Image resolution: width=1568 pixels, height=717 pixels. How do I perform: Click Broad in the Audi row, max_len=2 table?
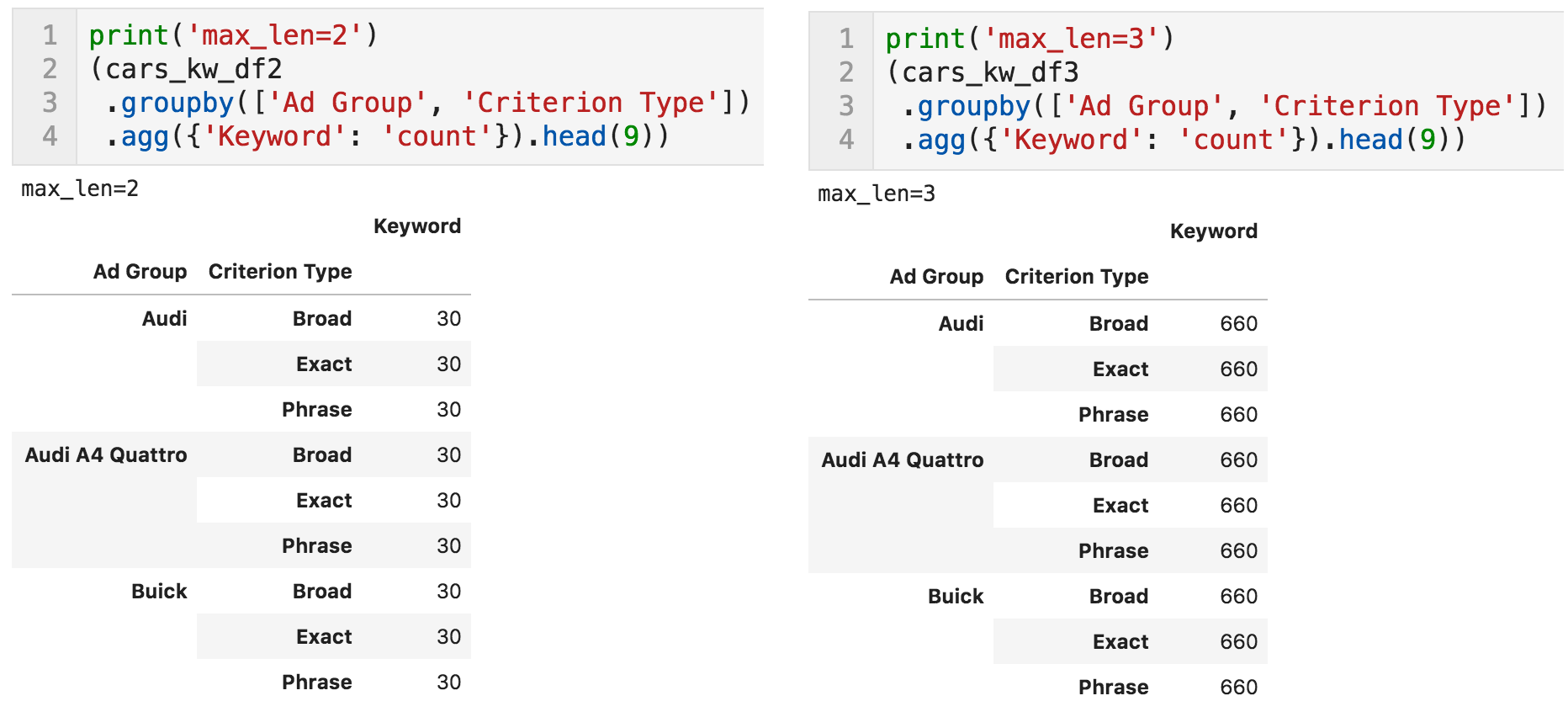322,319
